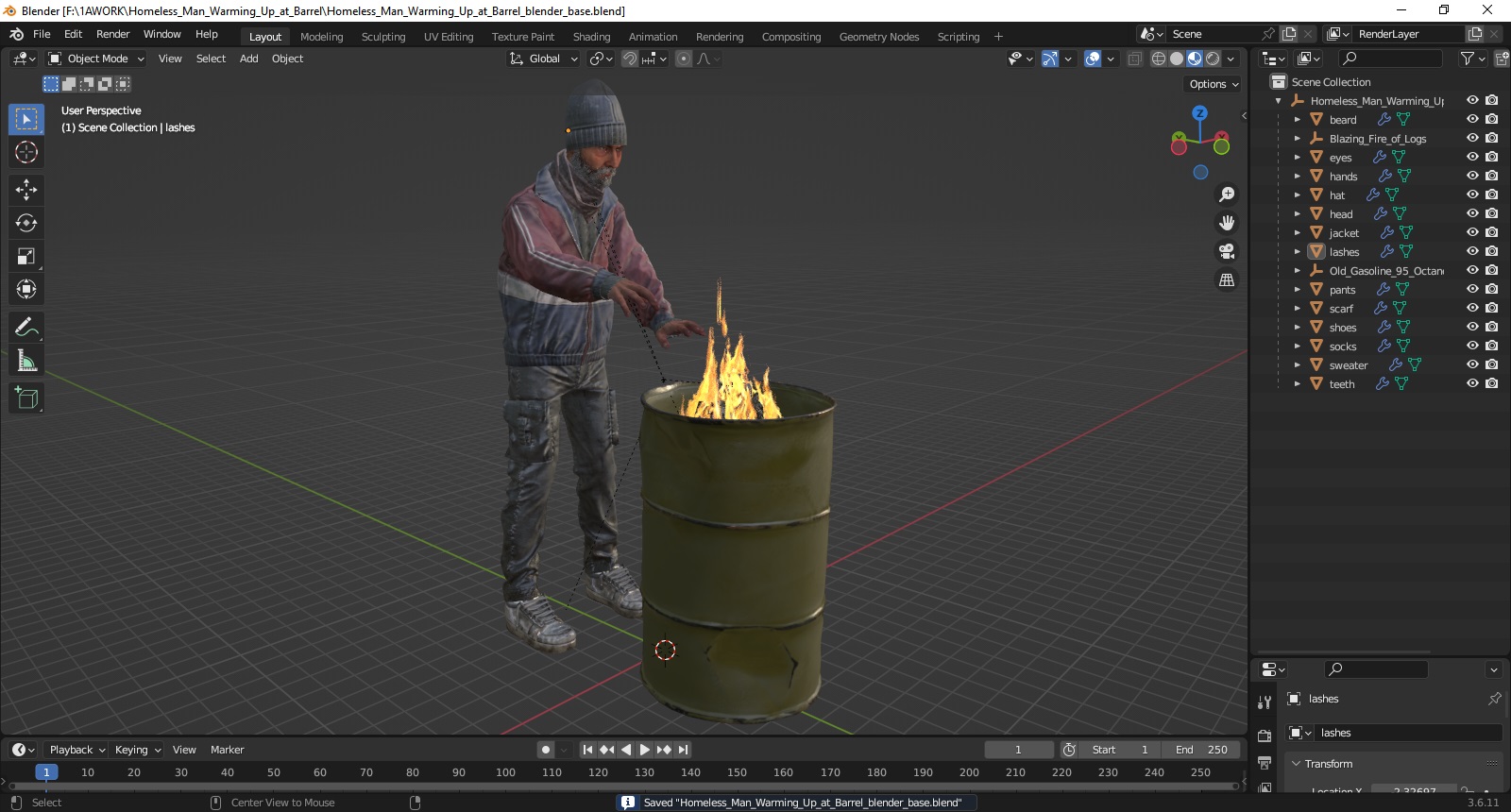Jump to the end frame
The height and width of the screenshot is (812, 1511).
click(x=683, y=750)
